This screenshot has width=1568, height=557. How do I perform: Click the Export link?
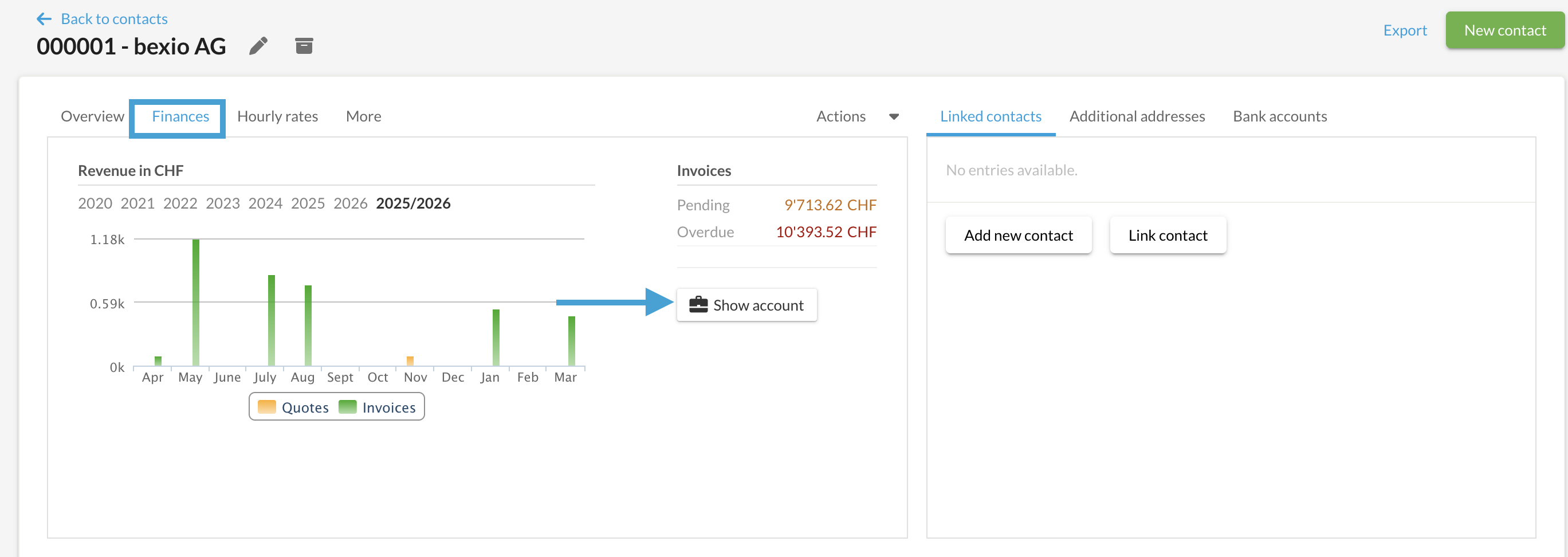(1405, 30)
